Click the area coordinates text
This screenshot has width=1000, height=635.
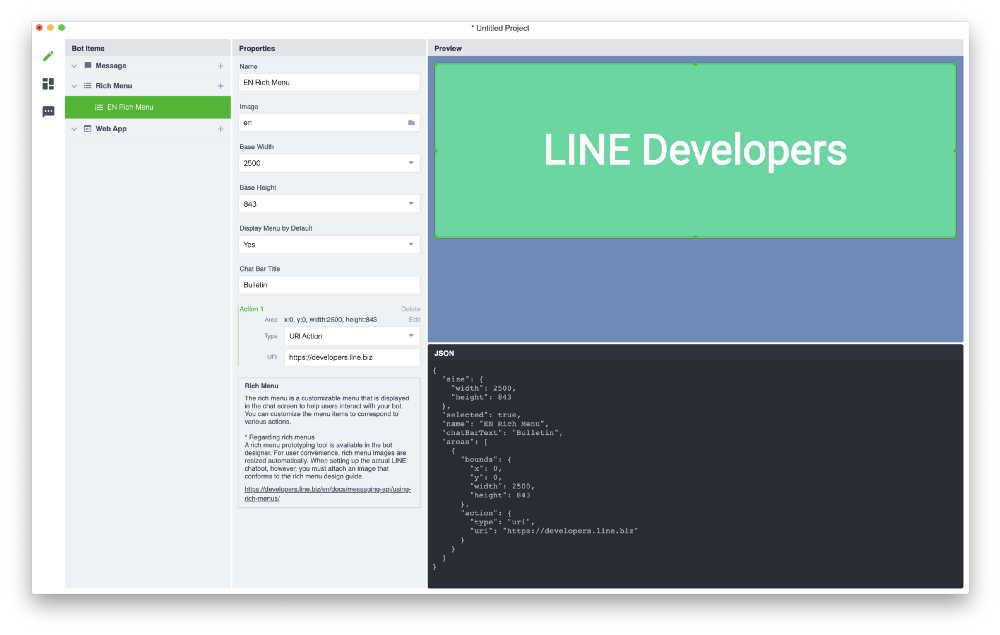tap(330, 319)
